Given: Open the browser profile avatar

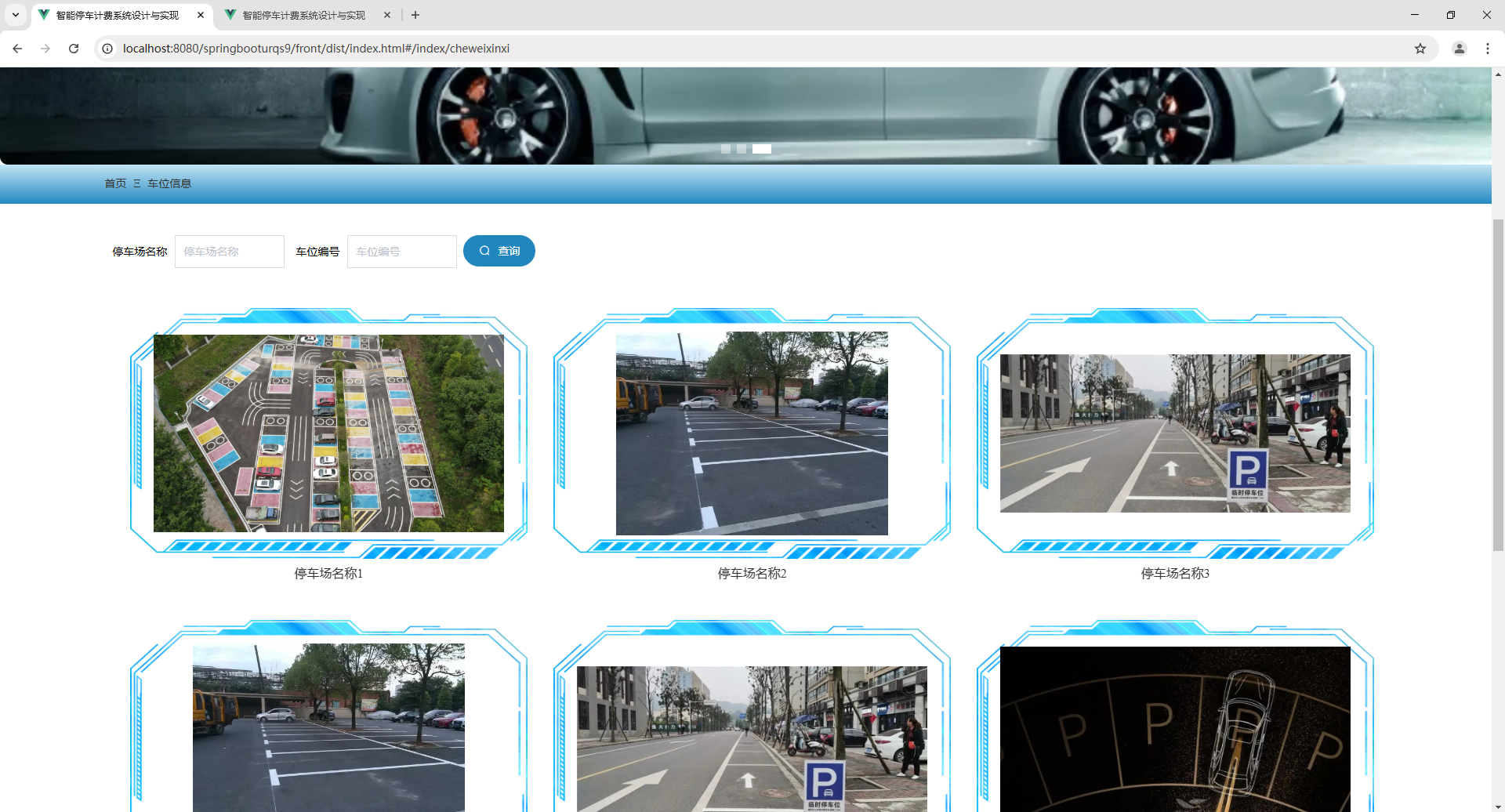Looking at the screenshot, I should (1460, 49).
